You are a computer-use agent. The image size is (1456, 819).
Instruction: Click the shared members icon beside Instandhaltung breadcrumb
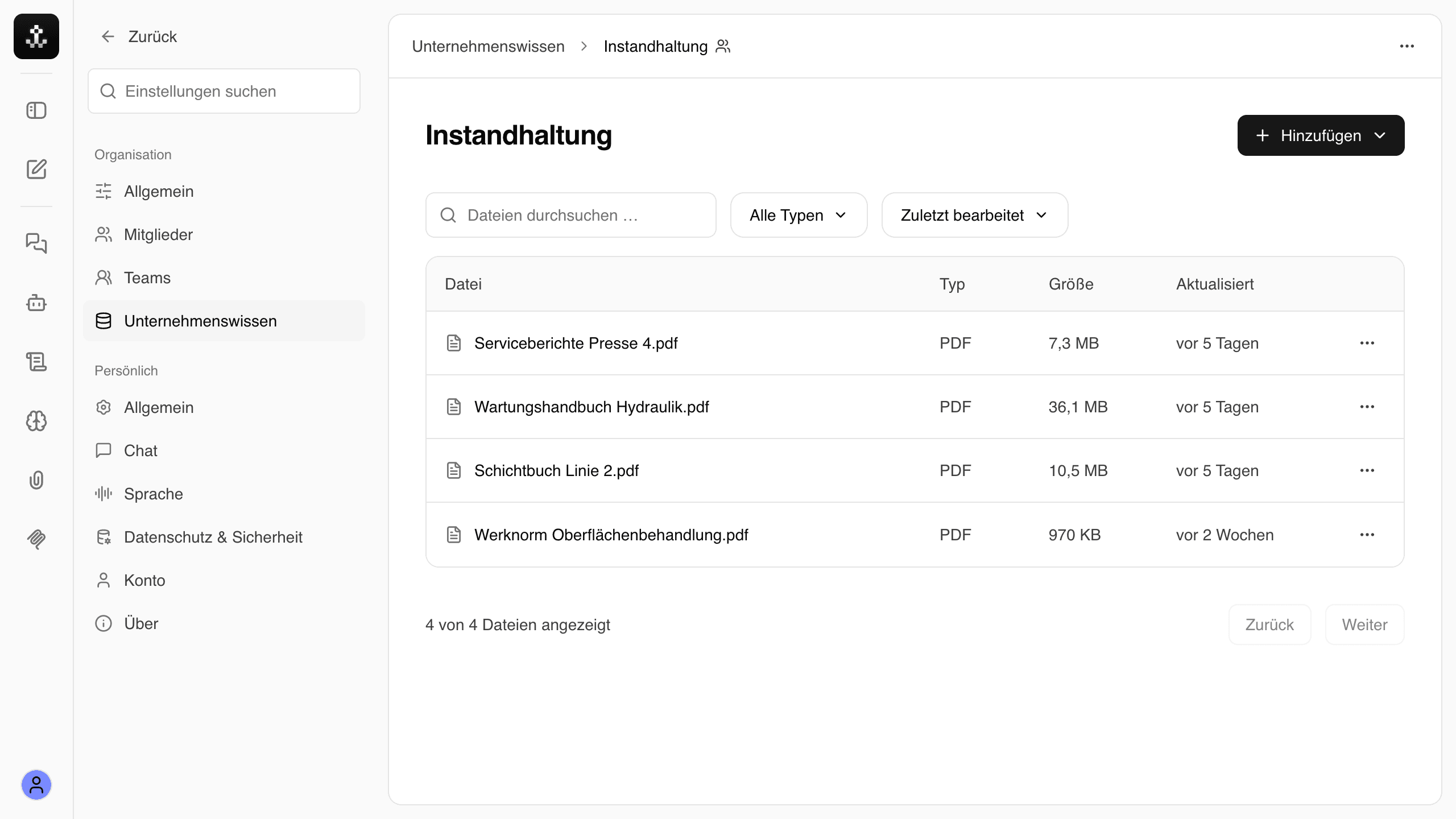point(723,46)
